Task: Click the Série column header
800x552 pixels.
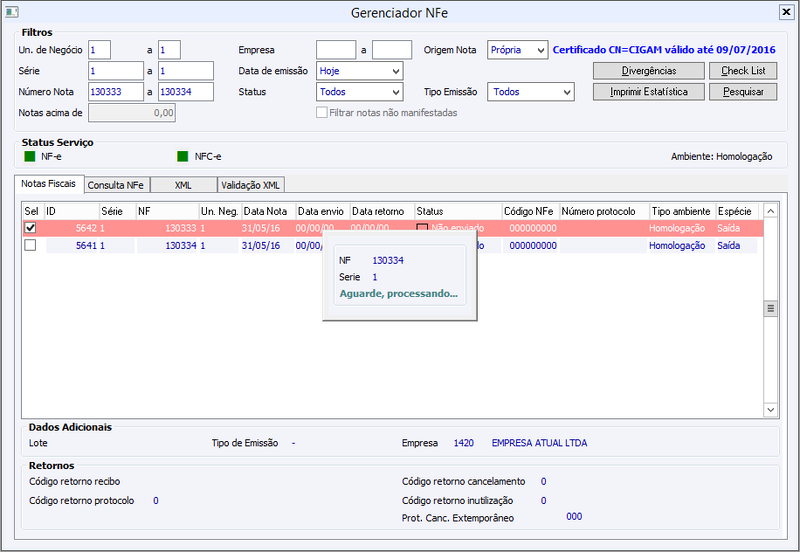Action: 117,211
